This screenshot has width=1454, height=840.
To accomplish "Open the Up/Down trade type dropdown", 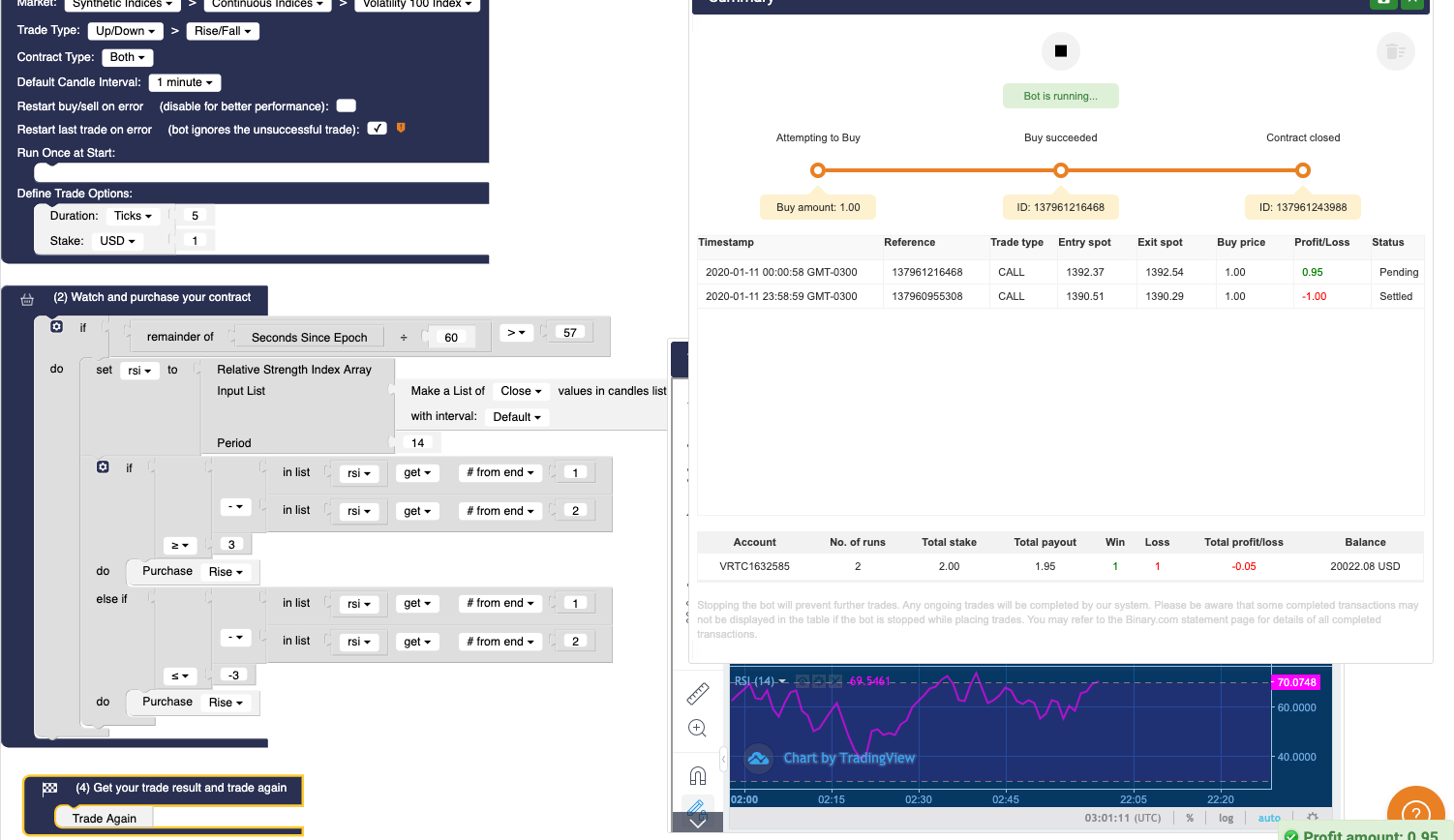I will point(125,31).
